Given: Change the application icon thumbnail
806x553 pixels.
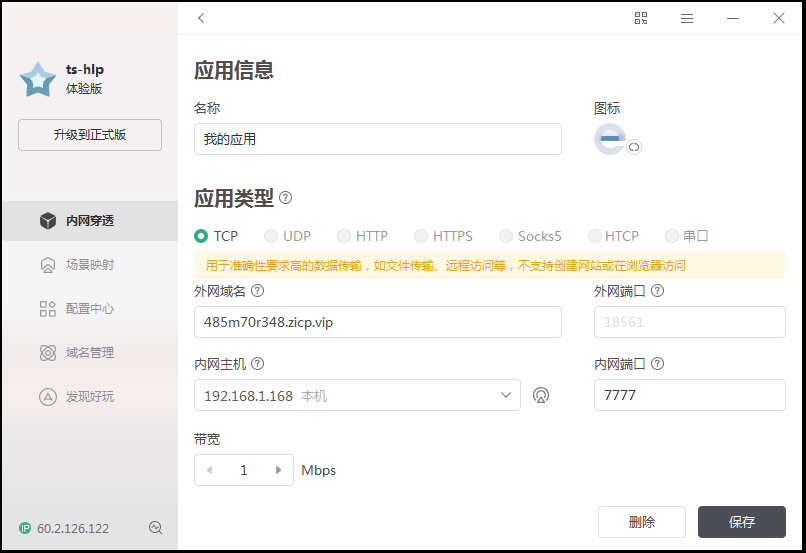Looking at the screenshot, I should (x=610, y=139).
